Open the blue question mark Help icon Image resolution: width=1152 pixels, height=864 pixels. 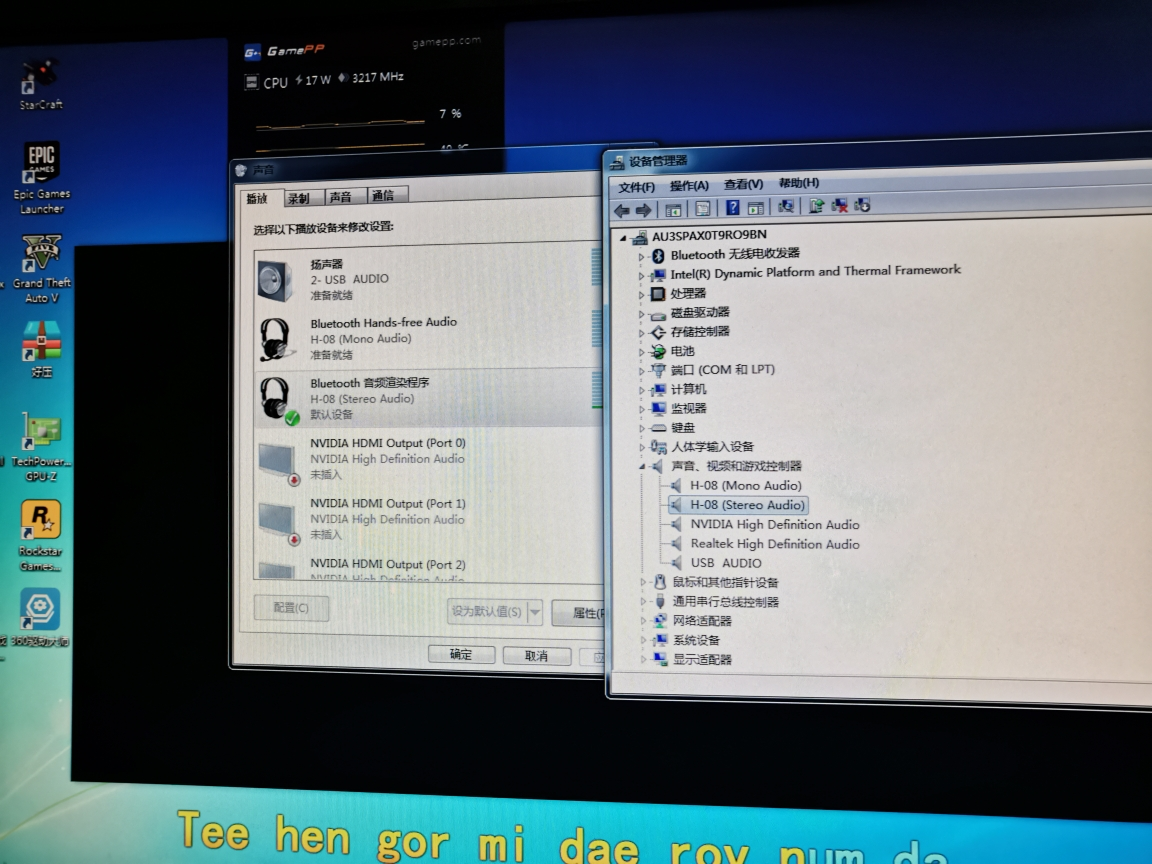[x=732, y=208]
